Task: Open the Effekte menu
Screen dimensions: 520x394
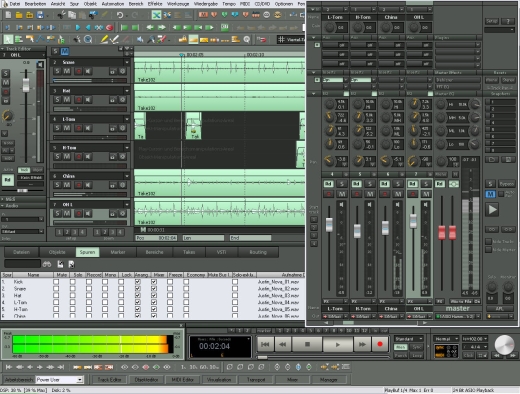Action: click(155, 4)
